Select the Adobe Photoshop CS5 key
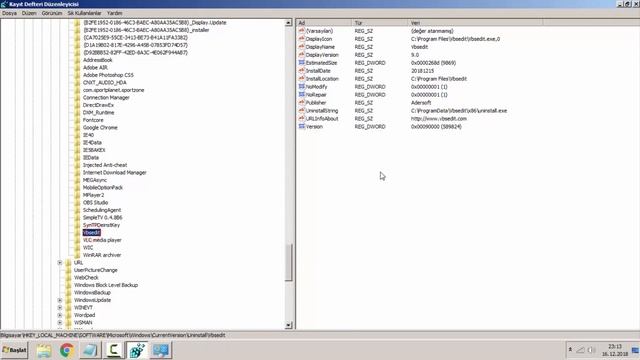Image resolution: width=640 pixels, height=360 pixels. pyautogui.click(x=108, y=75)
